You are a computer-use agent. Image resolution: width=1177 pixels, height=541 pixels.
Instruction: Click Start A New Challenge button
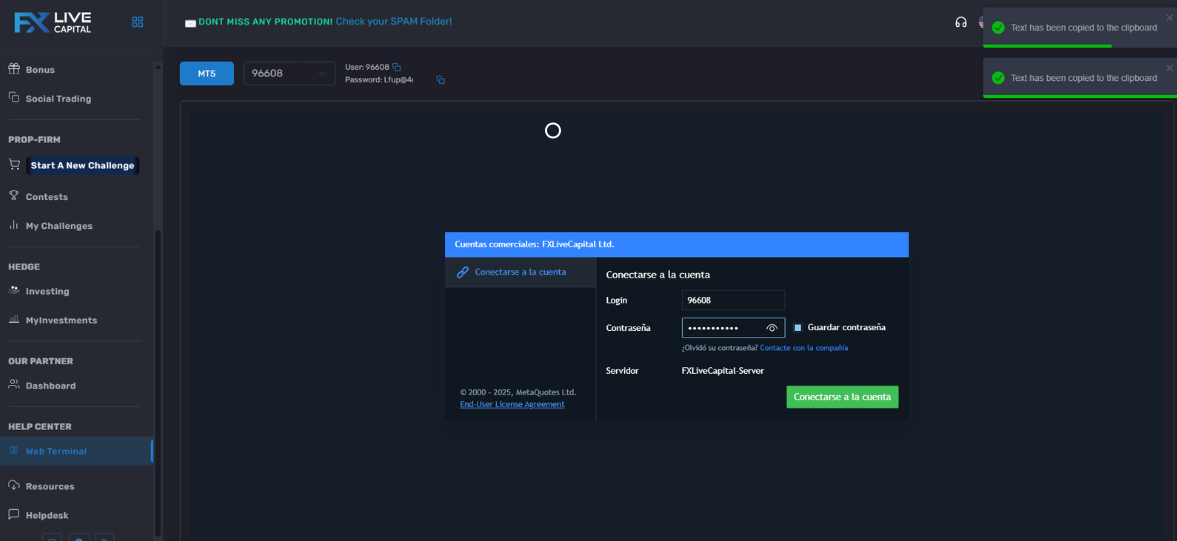pos(83,165)
